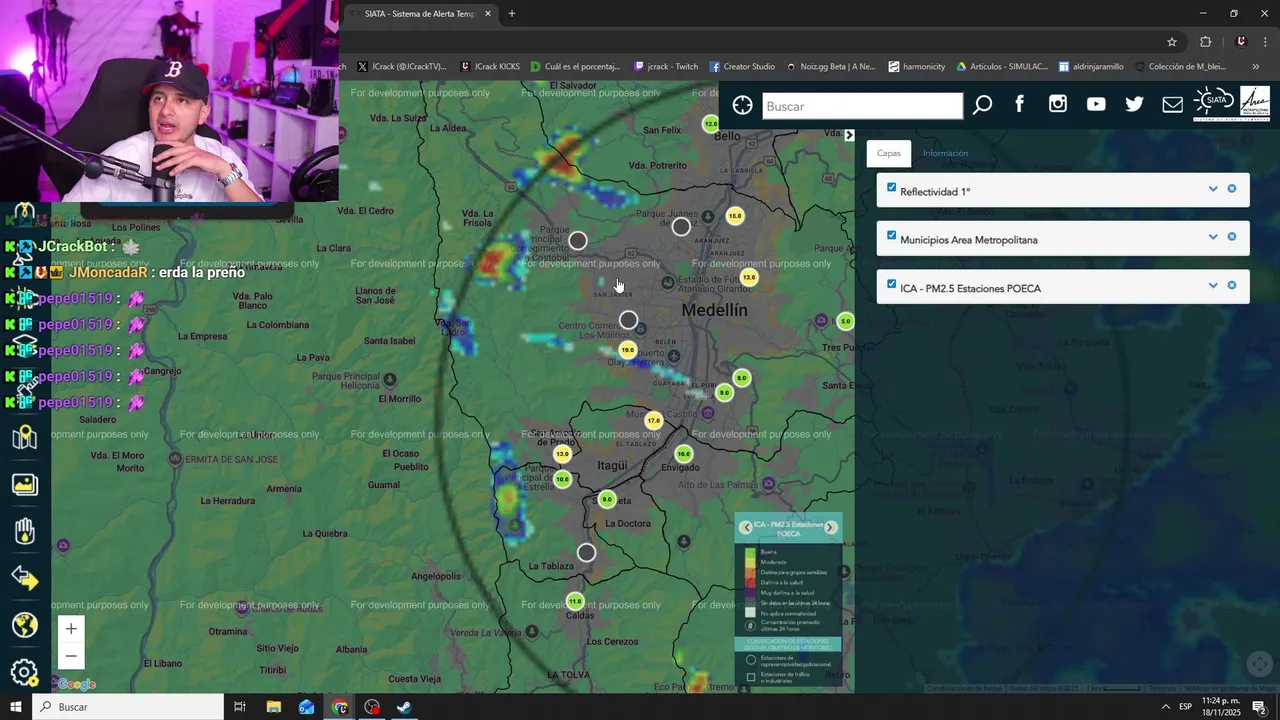Show more bookmarks overflow chevron

tap(1256, 67)
